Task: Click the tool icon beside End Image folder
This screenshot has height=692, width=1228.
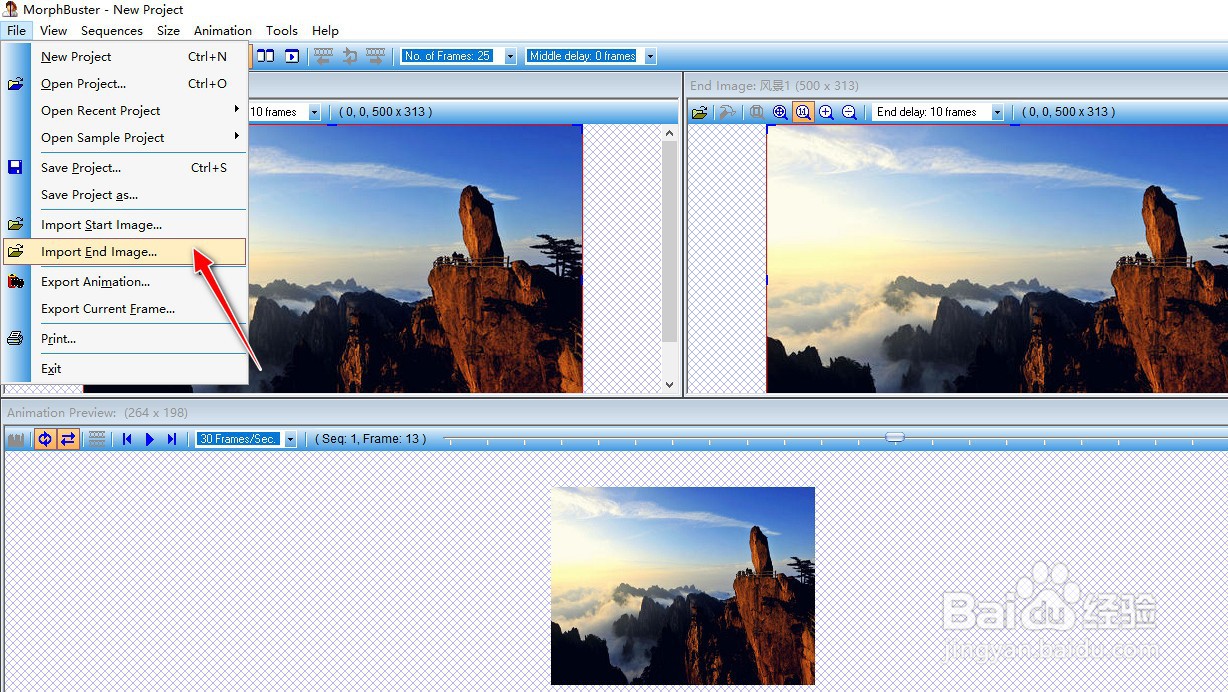Action: point(727,112)
